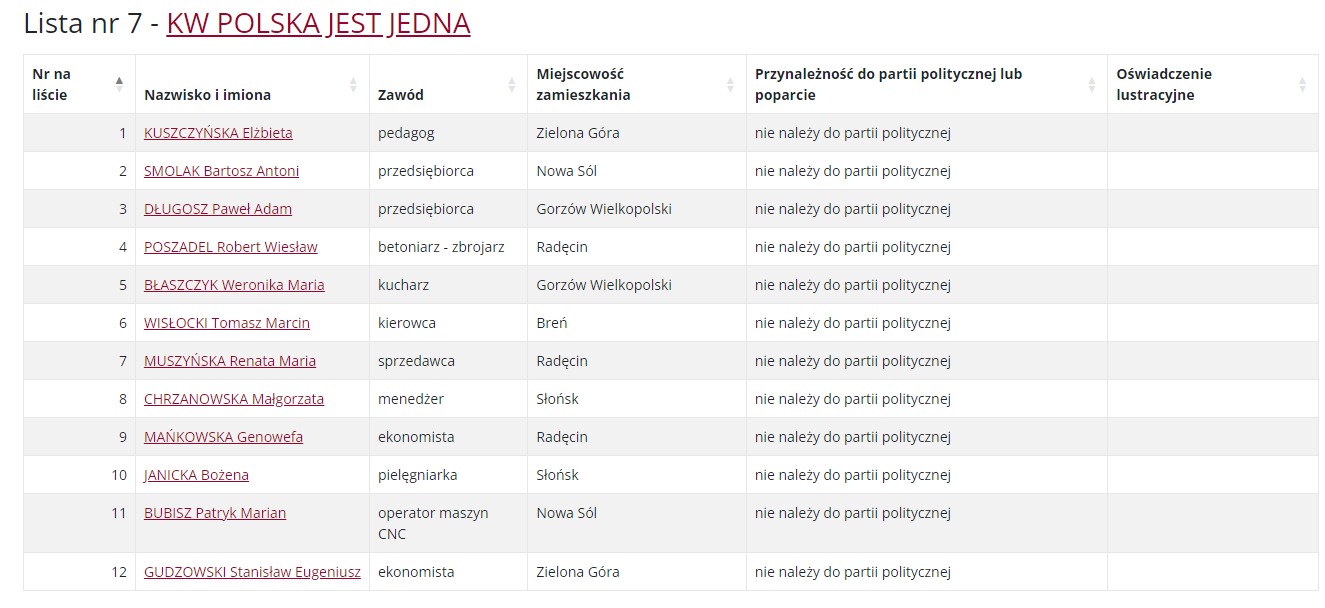Image resolution: width=1325 pixels, height=608 pixels.
Task: Open WISŁOCKI Tomasz Marcin details
Action: [x=227, y=323]
